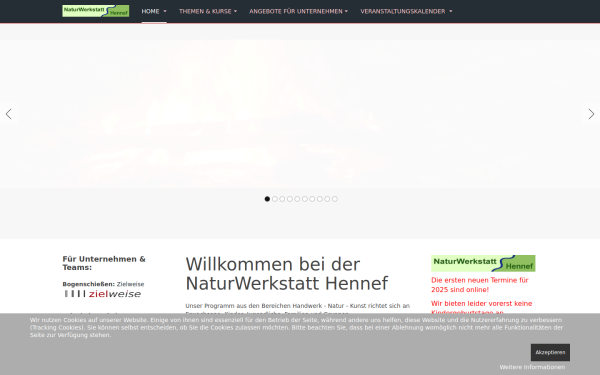Select the second slideshow indicator dot

pyautogui.click(x=275, y=199)
